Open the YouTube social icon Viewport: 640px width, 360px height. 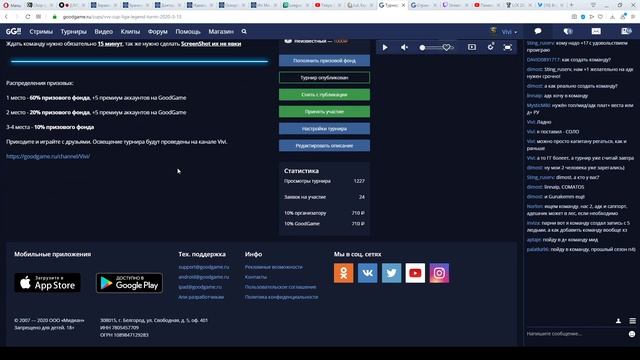[x=415, y=273]
